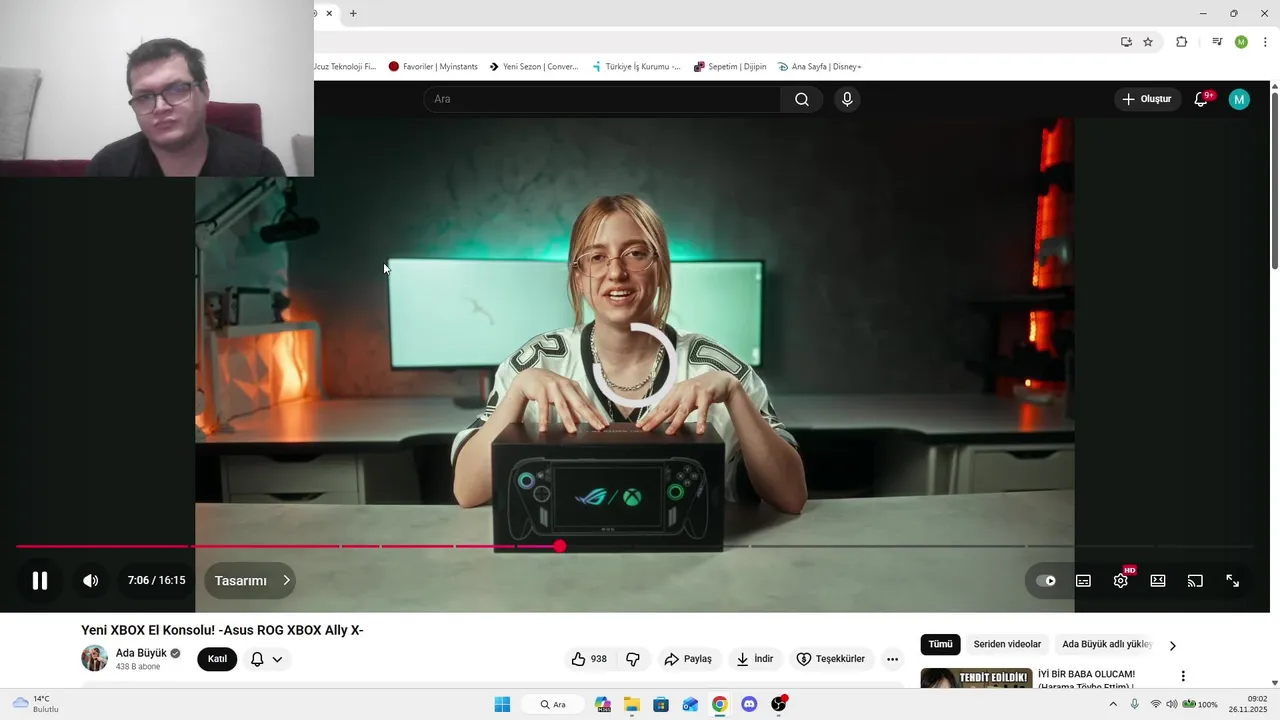Click taskbar Ara search box
The height and width of the screenshot is (720, 1280).
tap(555, 704)
